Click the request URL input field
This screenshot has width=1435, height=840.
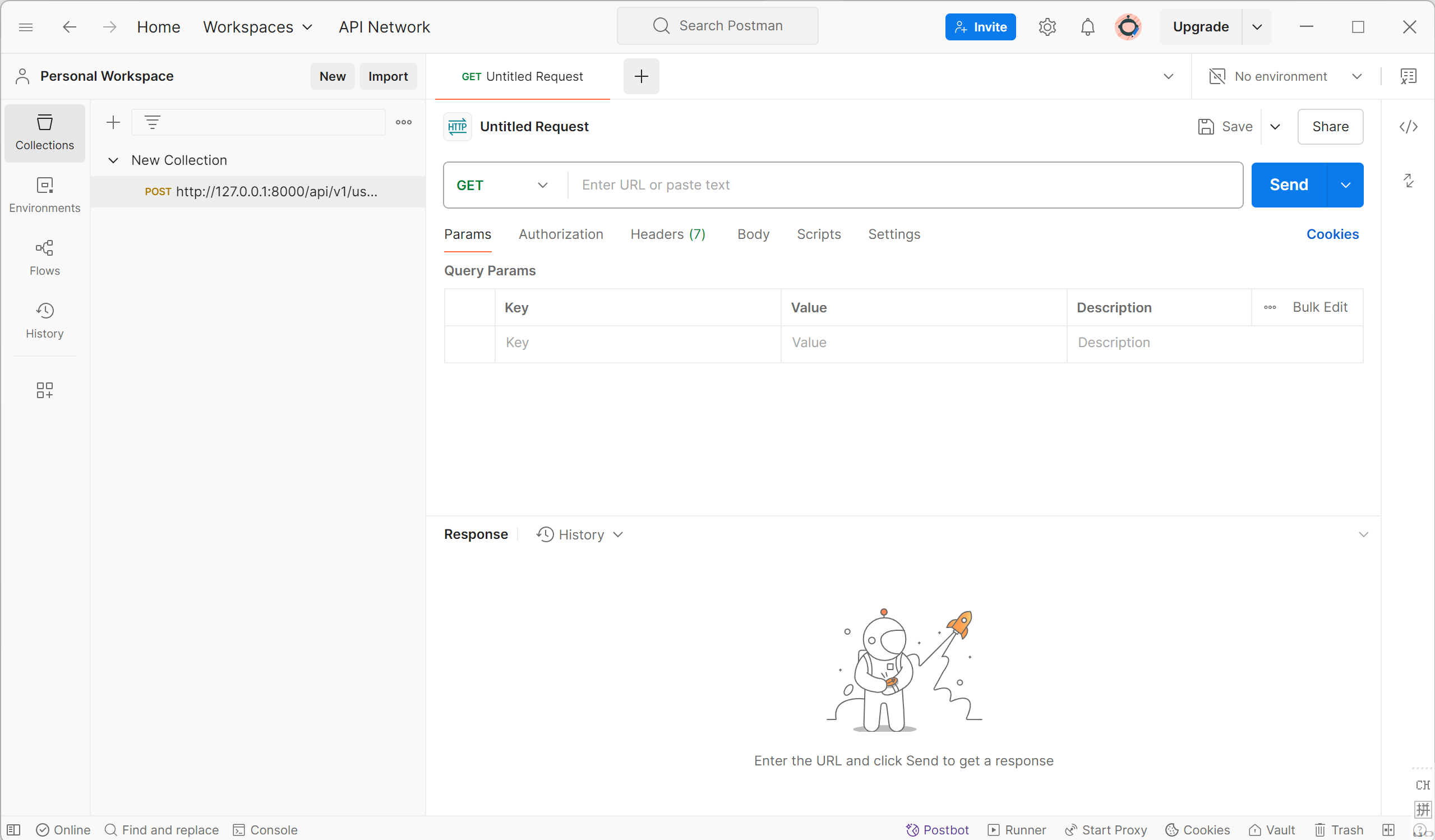(x=906, y=185)
